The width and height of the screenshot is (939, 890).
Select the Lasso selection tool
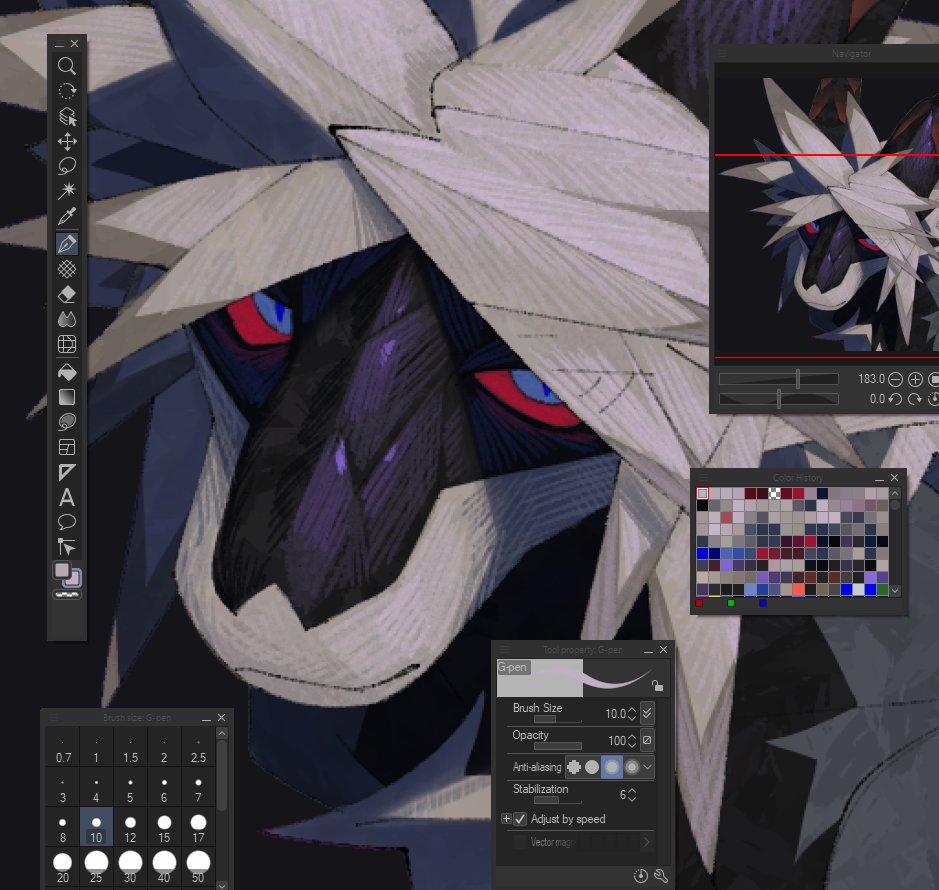click(x=66, y=166)
